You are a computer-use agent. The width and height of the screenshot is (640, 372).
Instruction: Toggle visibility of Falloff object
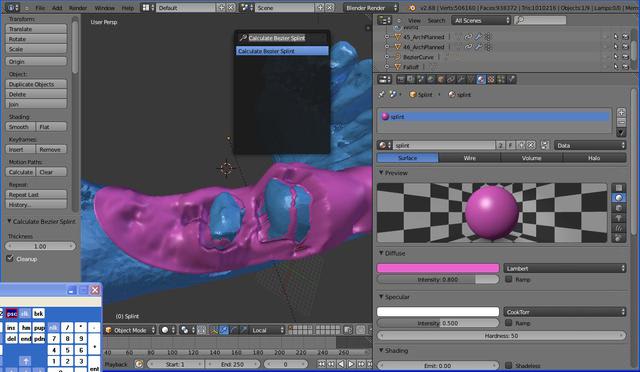pos(606,67)
